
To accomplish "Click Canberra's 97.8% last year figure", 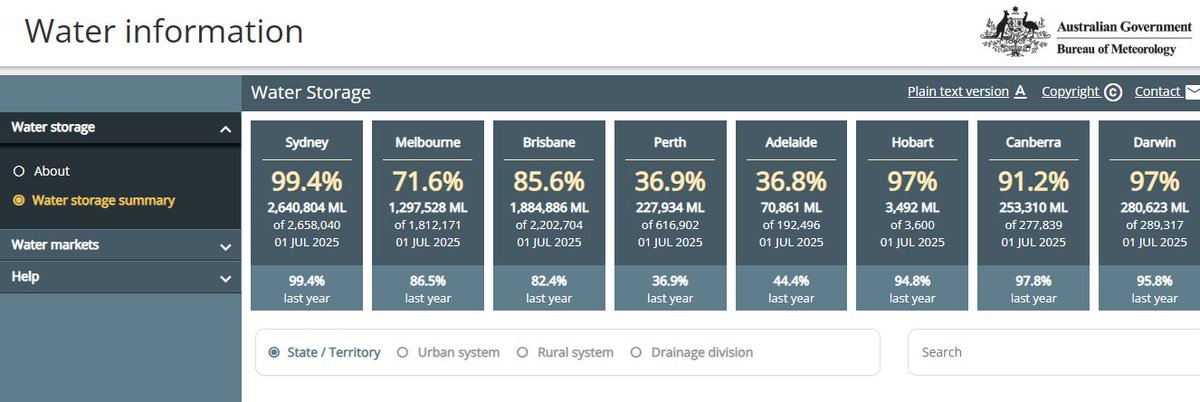I will click(1033, 283).
